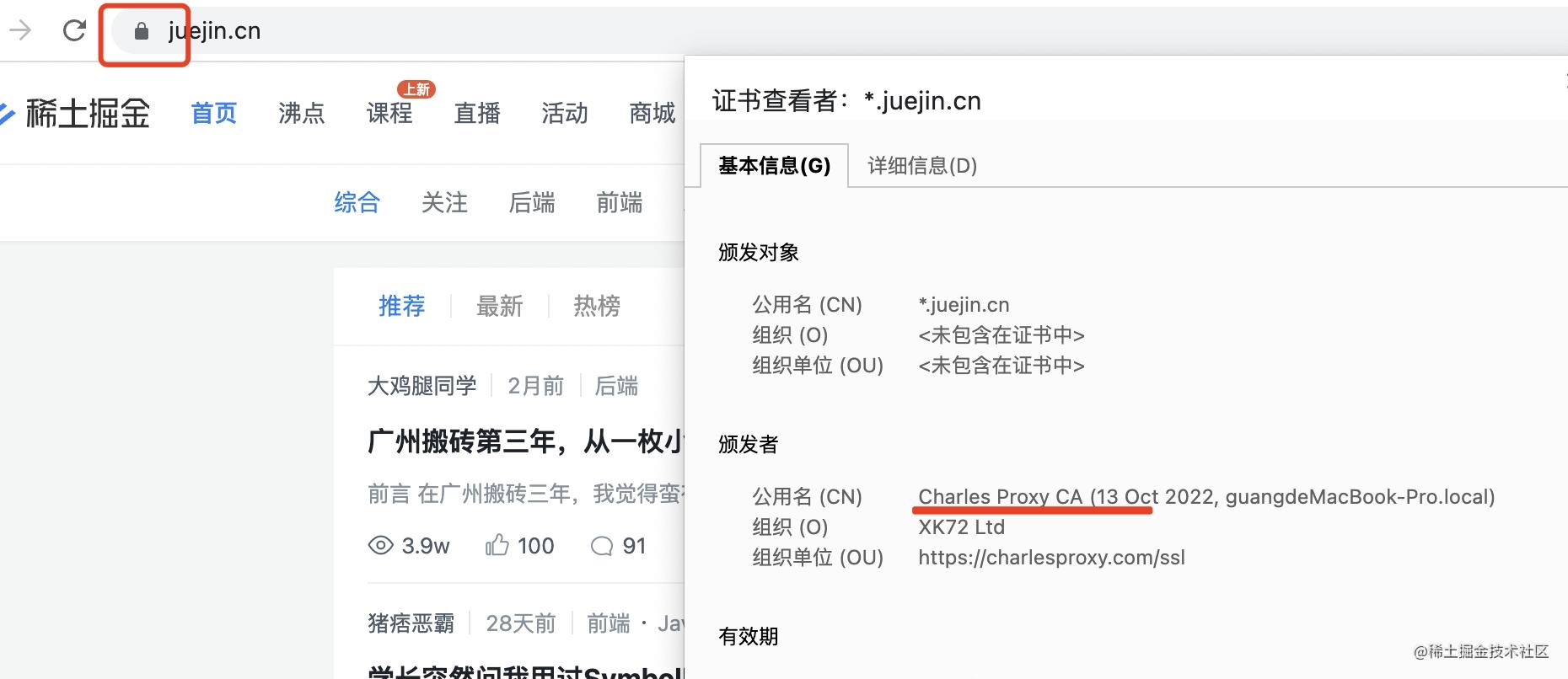Select issuer organization XK72 Ltd

click(x=962, y=527)
